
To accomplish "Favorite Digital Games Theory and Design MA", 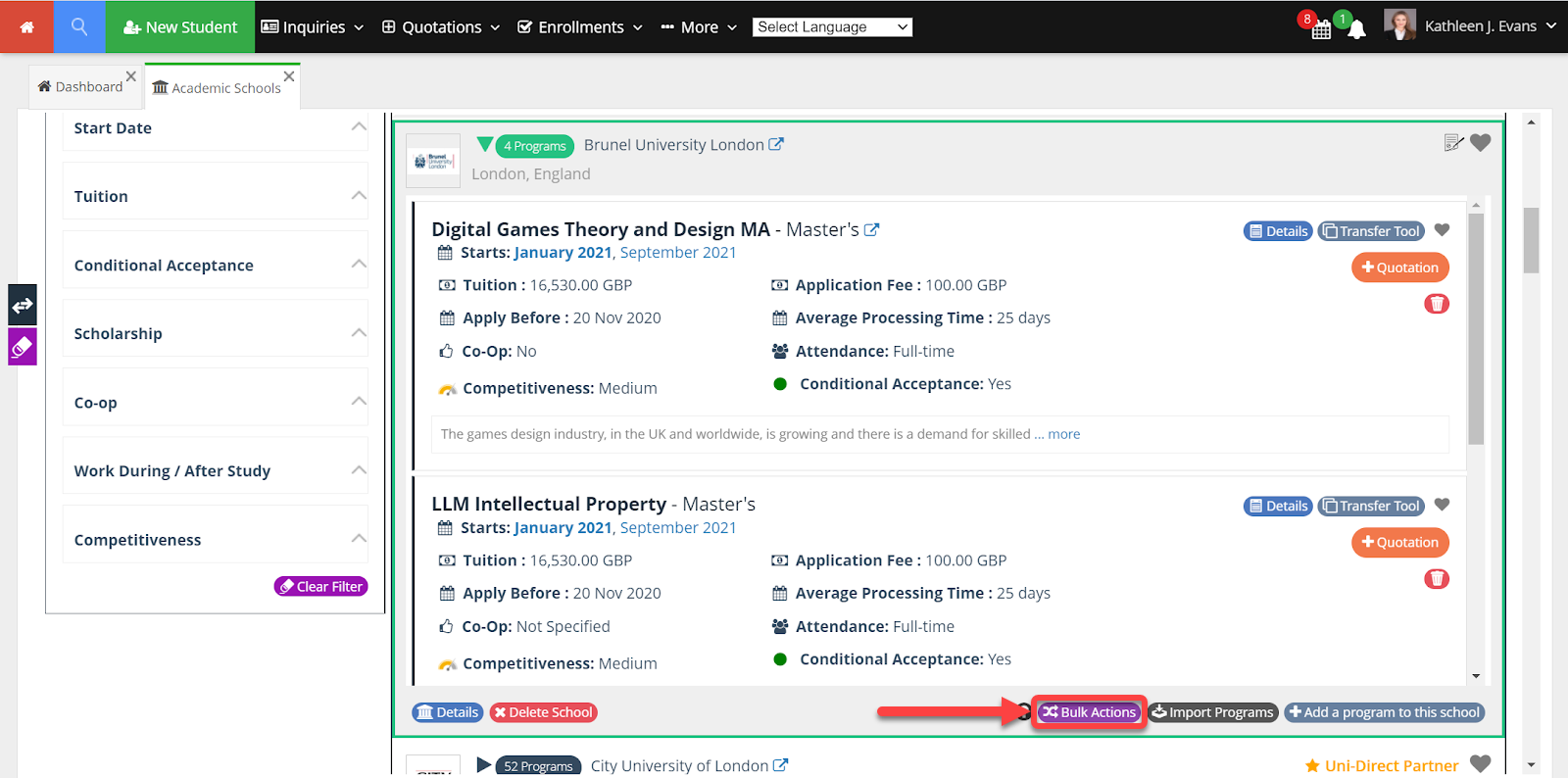I will 1442,230.
